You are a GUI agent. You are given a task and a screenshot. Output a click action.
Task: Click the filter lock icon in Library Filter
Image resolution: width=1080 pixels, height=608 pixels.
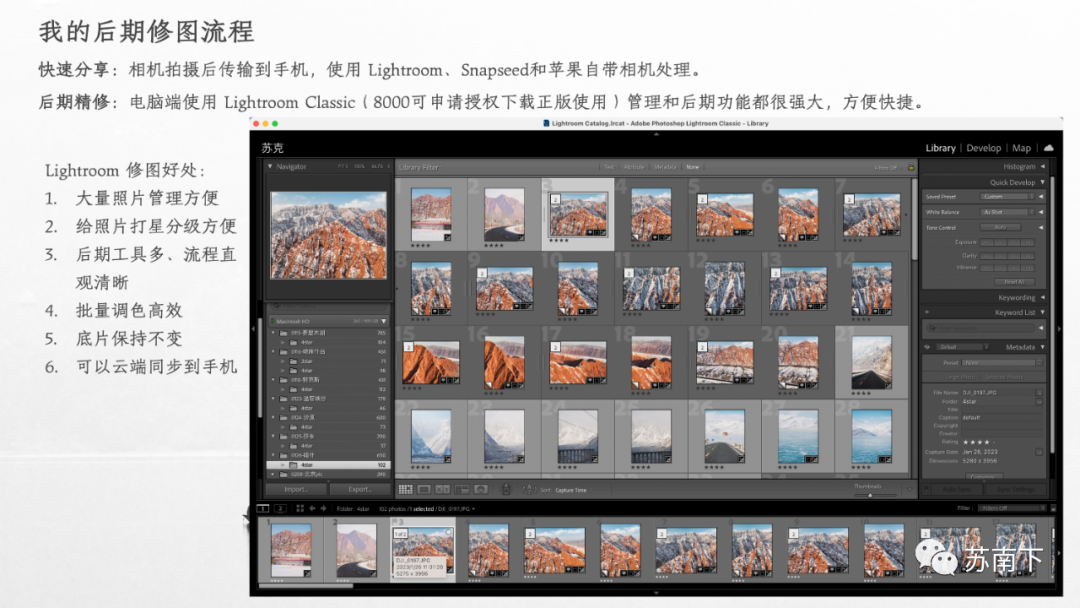911,167
